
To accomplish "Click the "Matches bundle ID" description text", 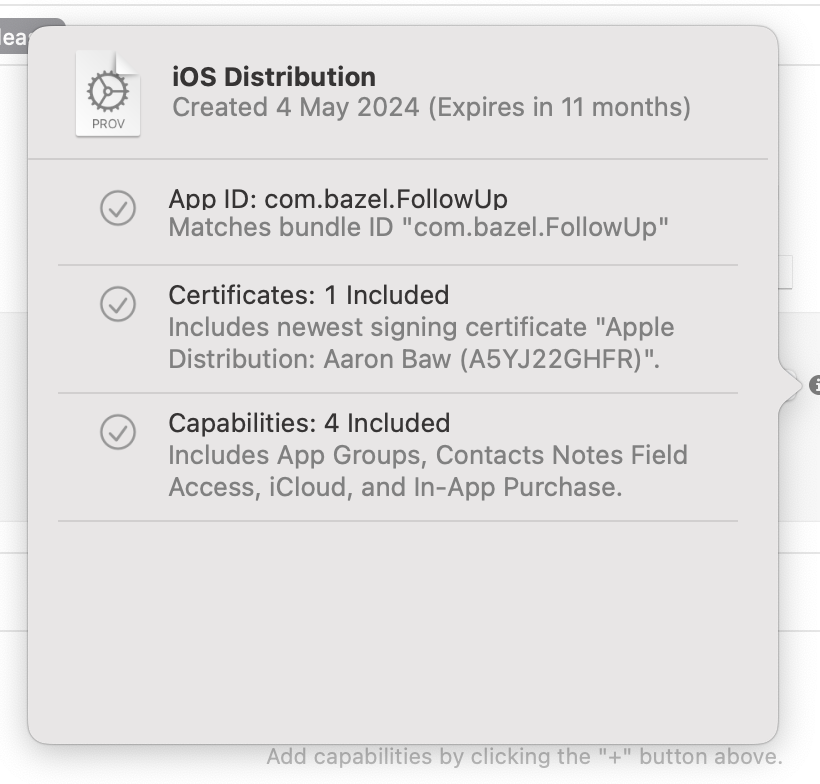I will coord(418,227).
